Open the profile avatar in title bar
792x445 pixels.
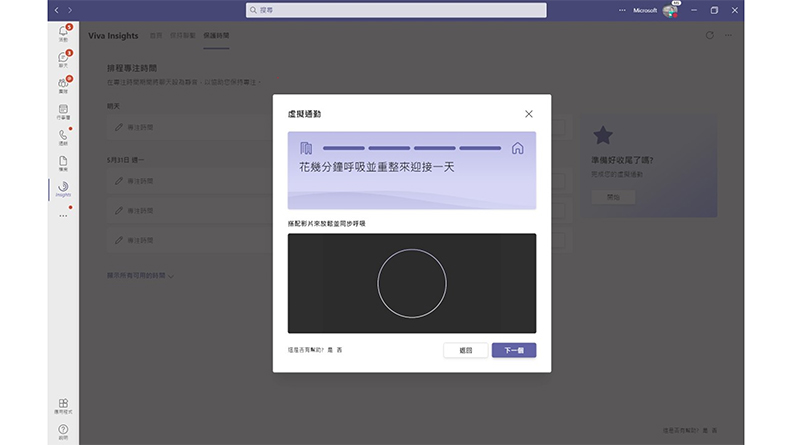(670, 10)
